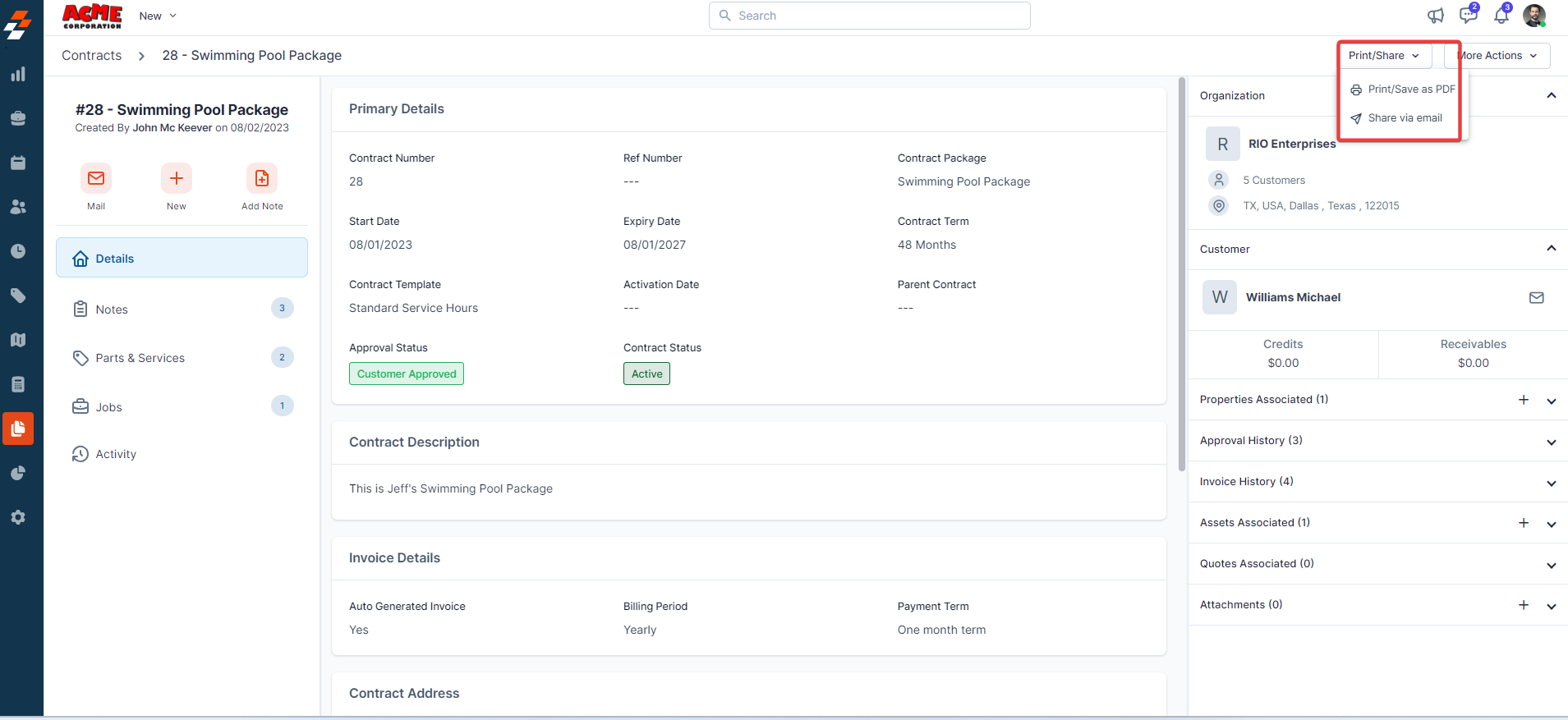Open settings gear in left sidebar
This screenshot has width=1568, height=720.
pyautogui.click(x=18, y=517)
